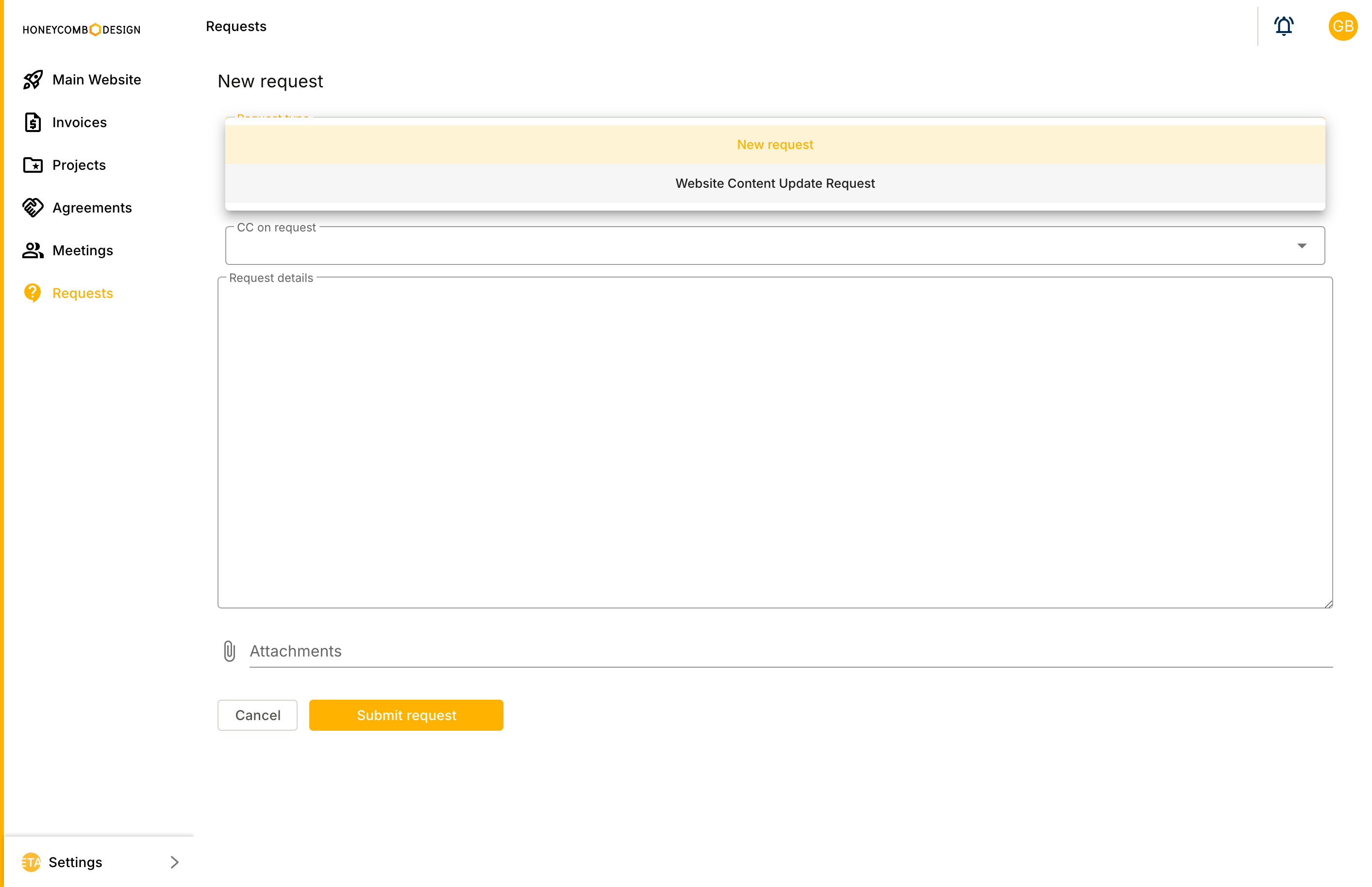
Task: Open the CC on request dropdown arrow
Action: click(x=1301, y=246)
